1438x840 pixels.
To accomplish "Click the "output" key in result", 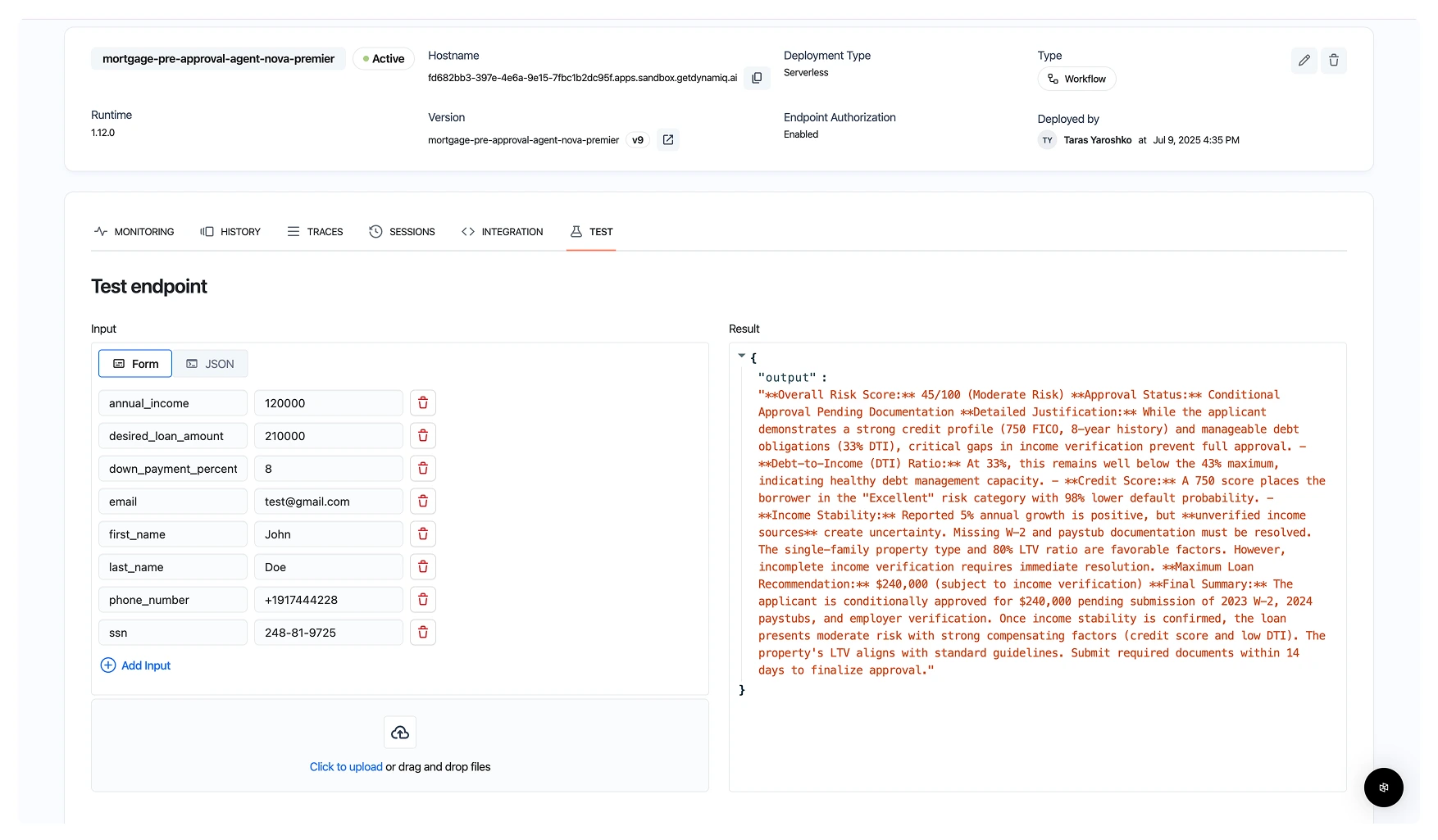I will (787, 378).
